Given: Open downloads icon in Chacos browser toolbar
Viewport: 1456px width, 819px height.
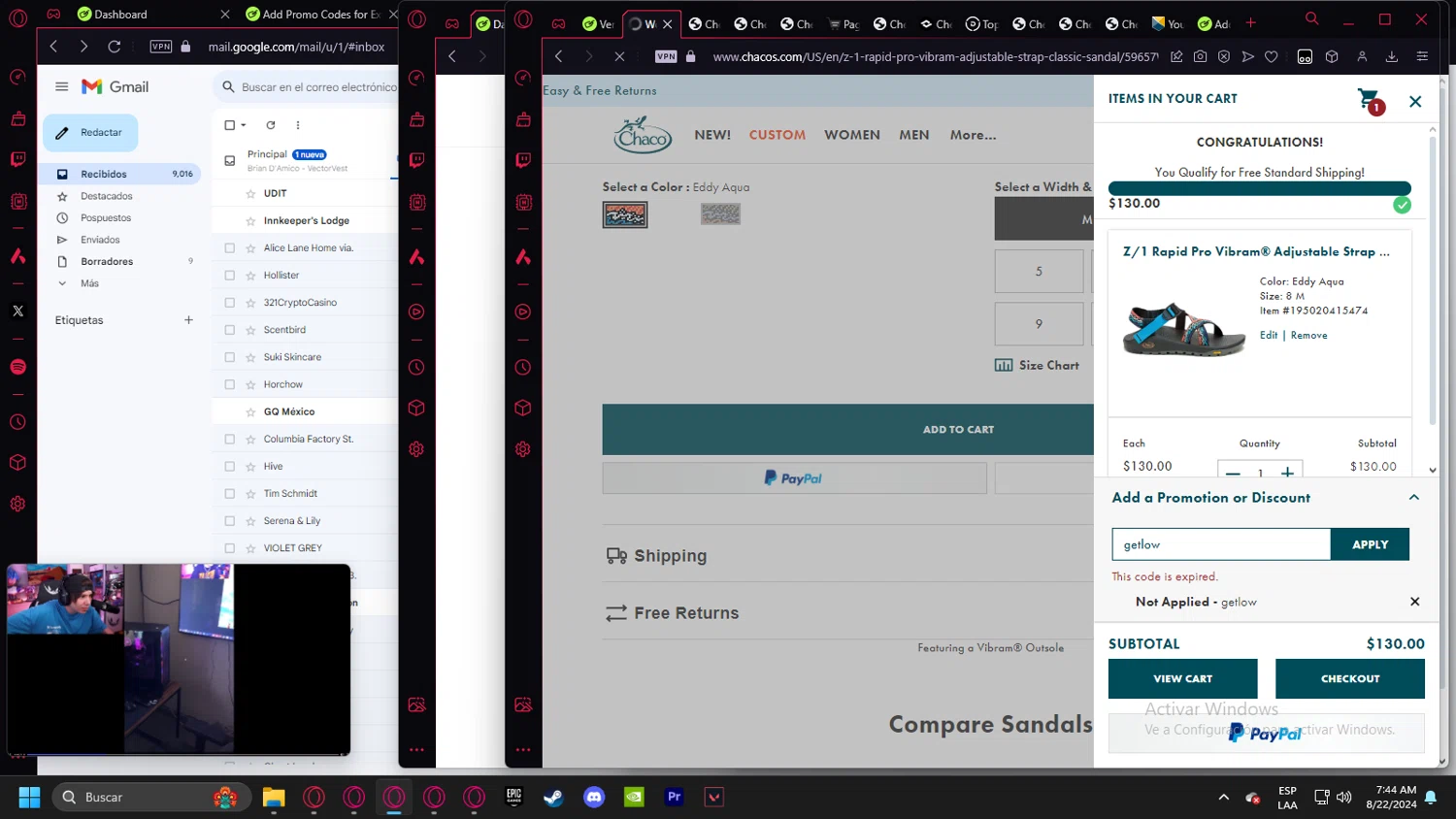Looking at the screenshot, I should [1391, 57].
